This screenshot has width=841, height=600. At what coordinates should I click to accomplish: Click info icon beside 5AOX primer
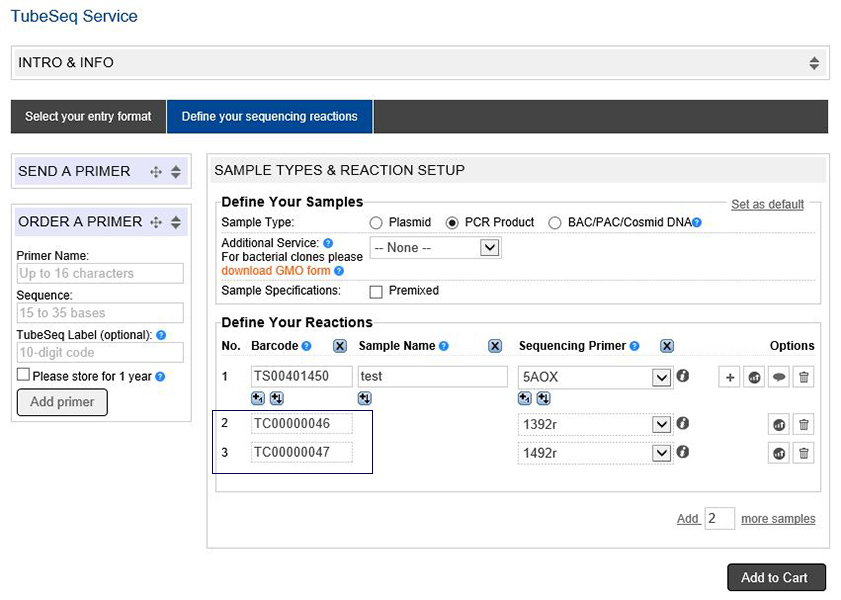683,376
